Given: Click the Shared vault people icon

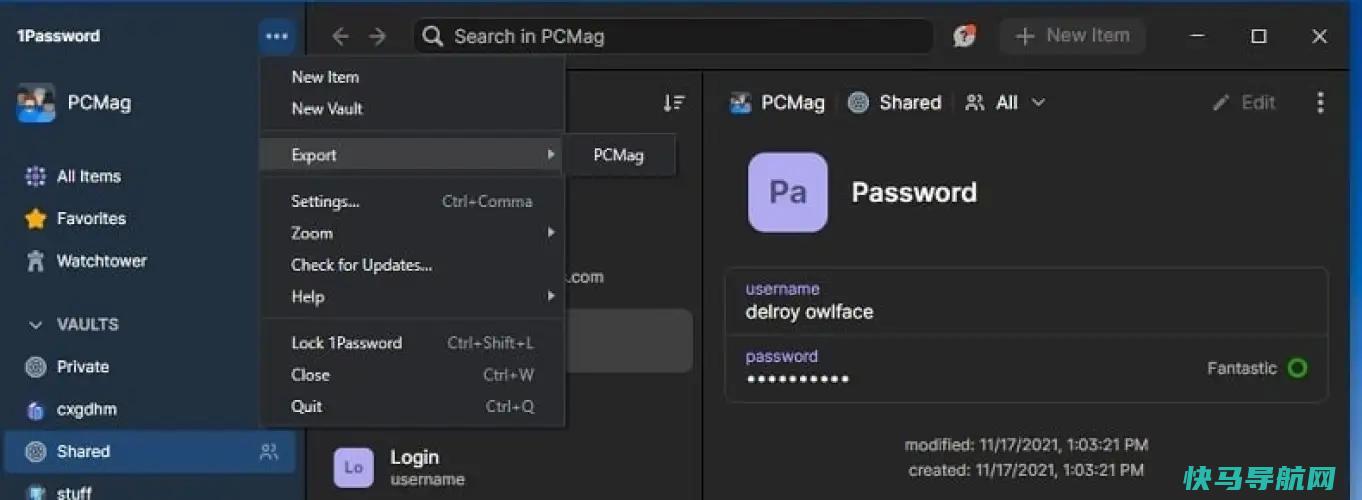Looking at the screenshot, I should [x=269, y=452].
